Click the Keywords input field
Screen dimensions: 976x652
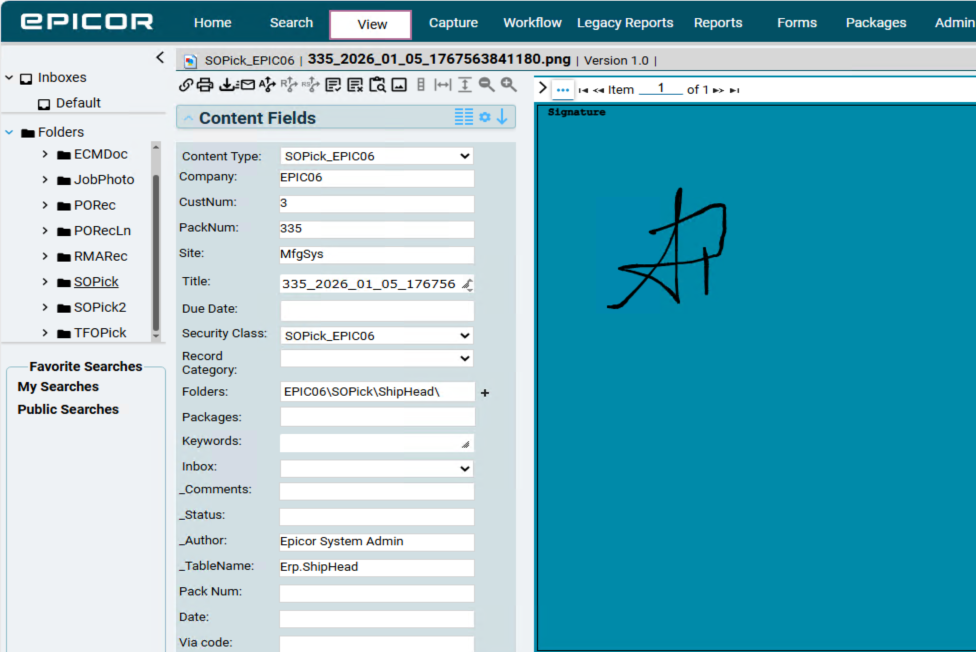376,442
